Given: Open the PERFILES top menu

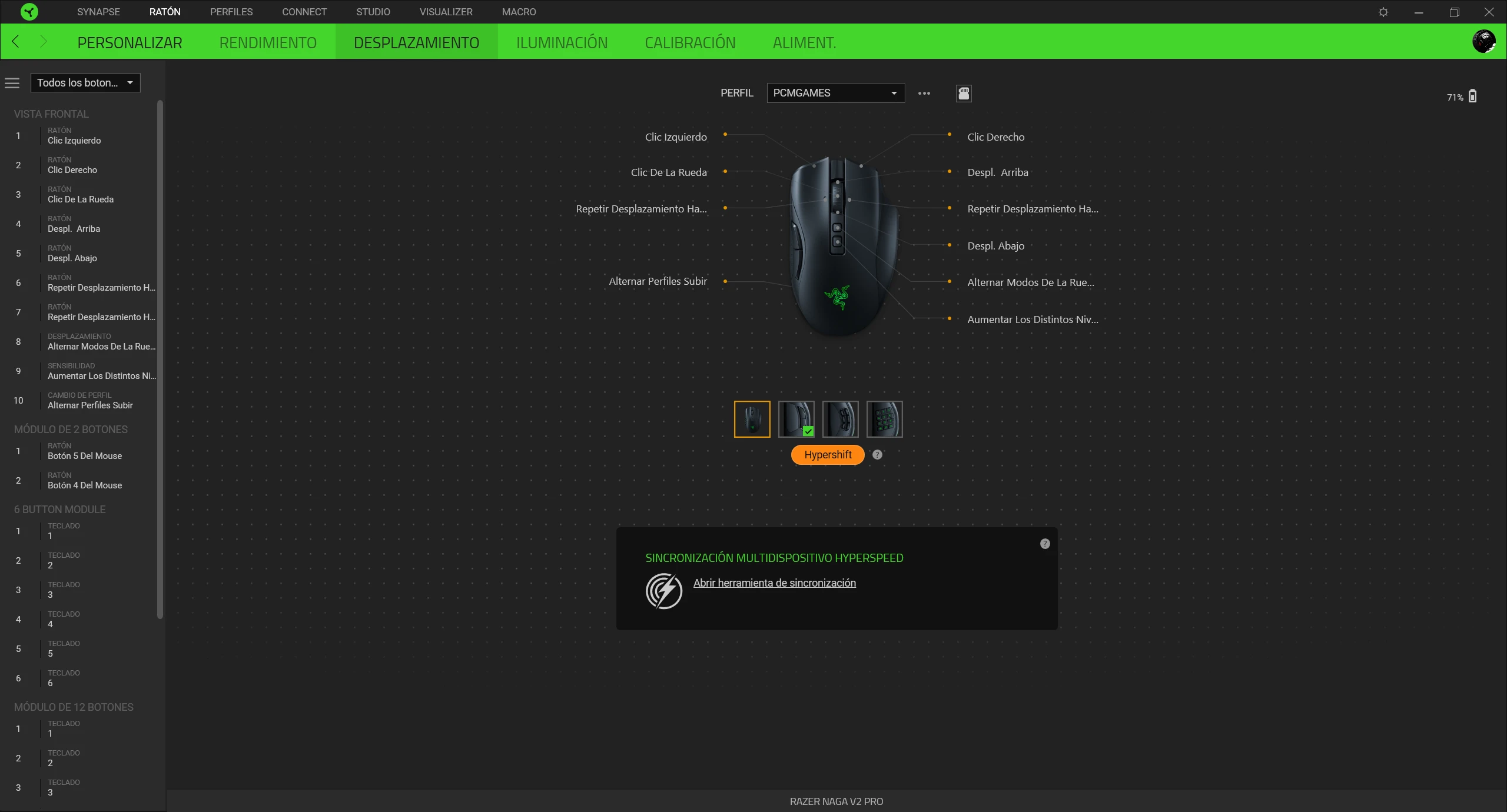Looking at the screenshot, I should pos(231,12).
